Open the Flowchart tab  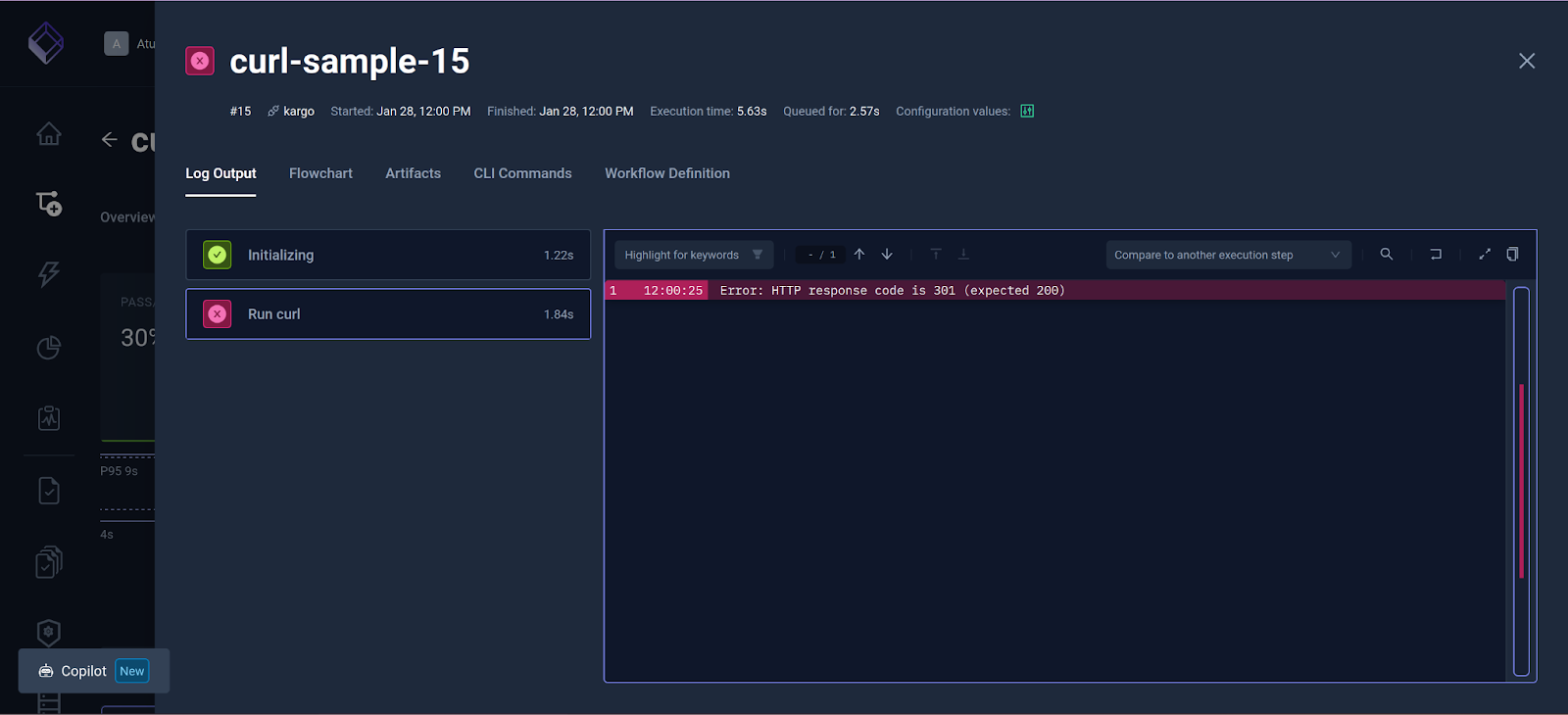320,173
